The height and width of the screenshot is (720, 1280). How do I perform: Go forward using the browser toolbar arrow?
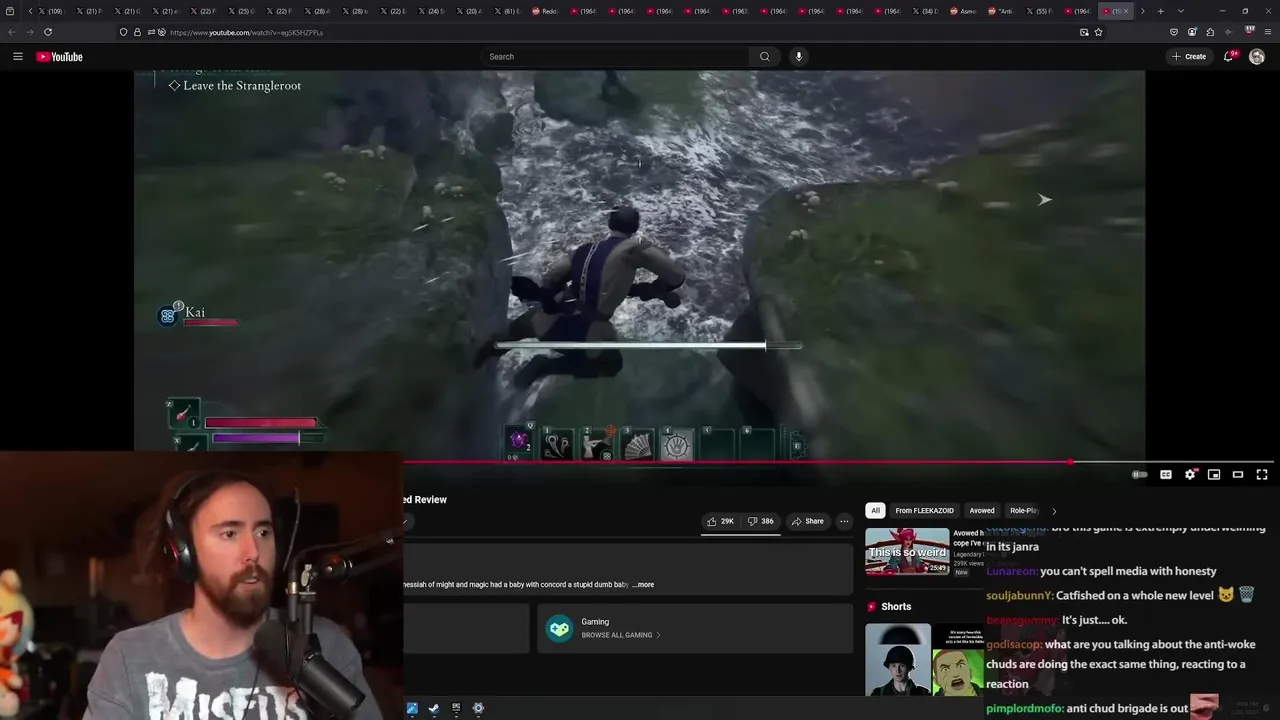[29, 32]
